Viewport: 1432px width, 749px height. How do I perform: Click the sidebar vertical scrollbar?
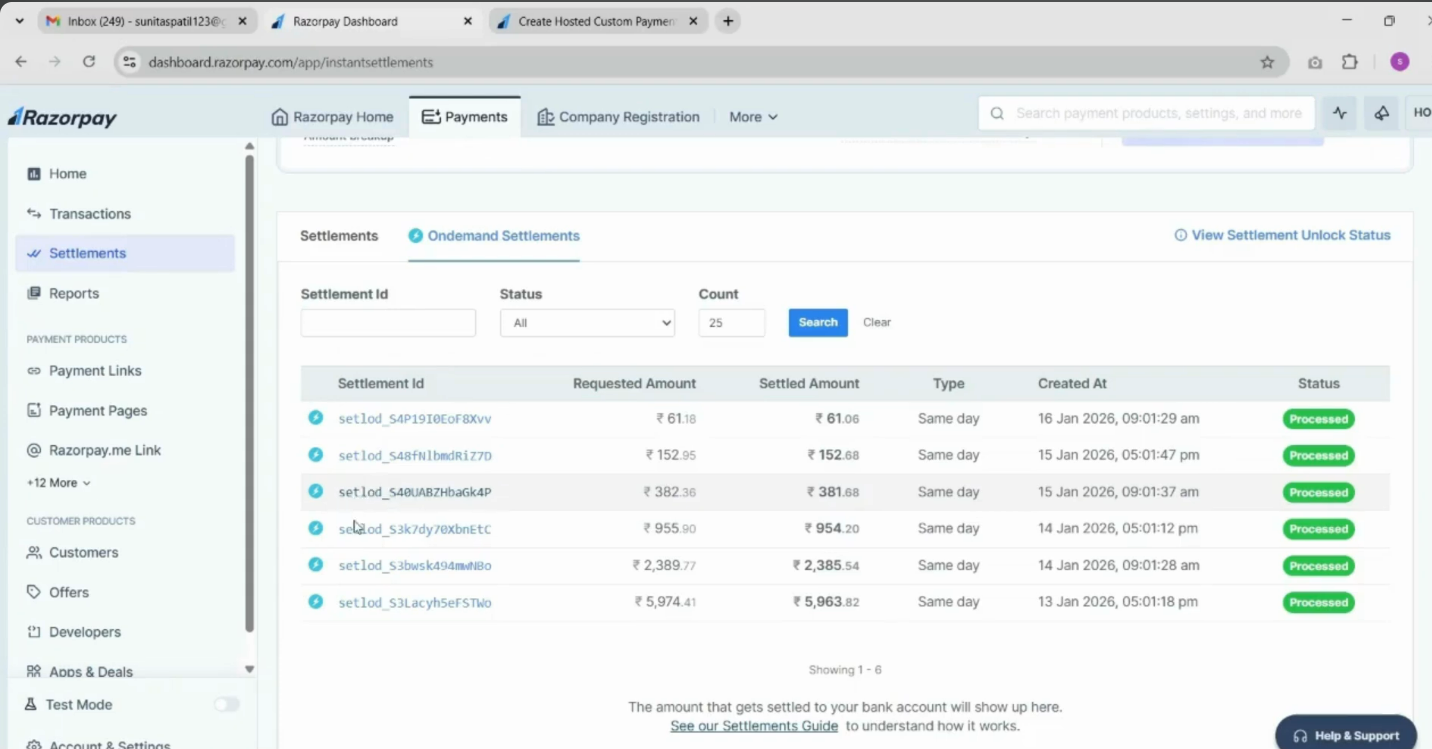pyautogui.click(x=249, y=393)
